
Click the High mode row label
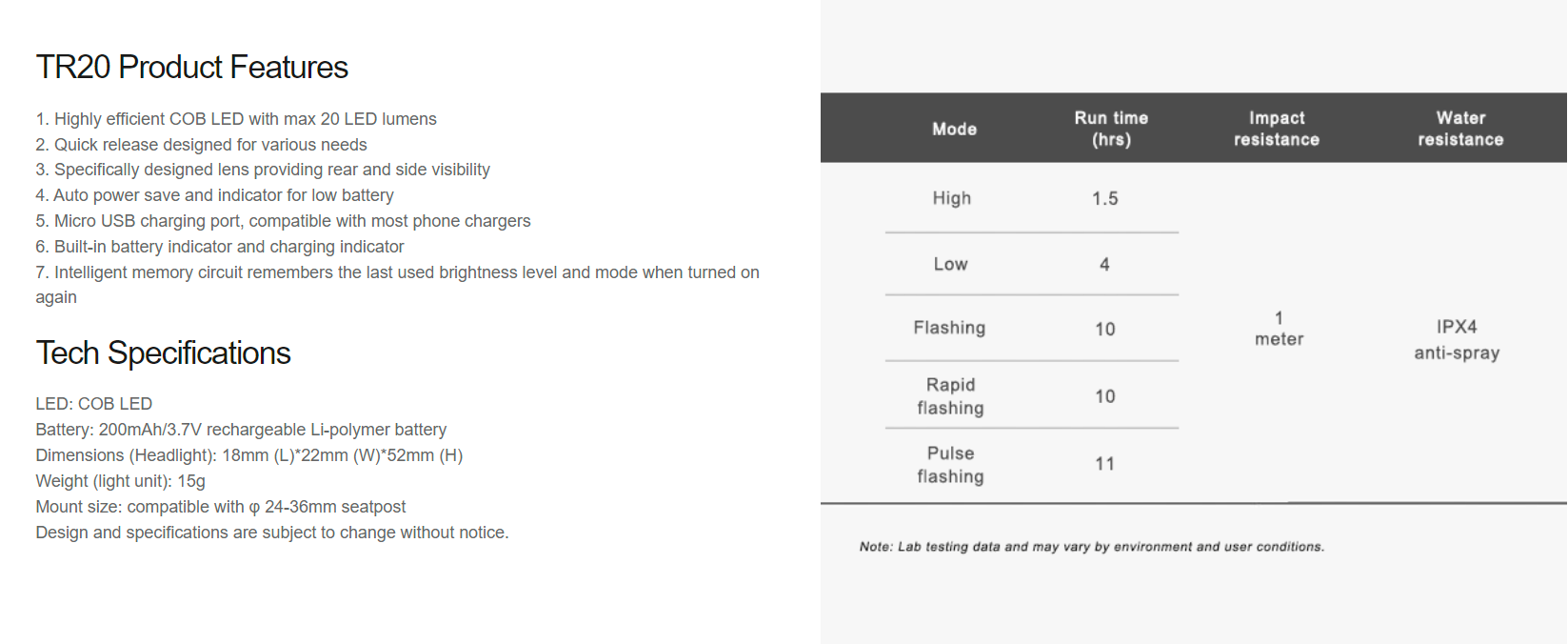pos(951,198)
